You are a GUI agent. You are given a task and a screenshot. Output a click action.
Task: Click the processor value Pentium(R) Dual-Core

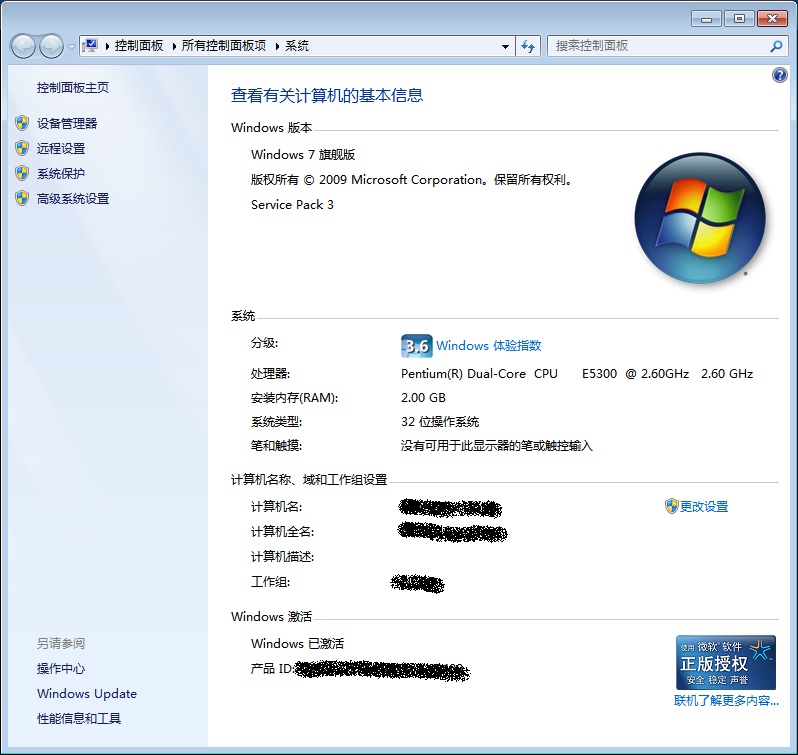click(577, 373)
